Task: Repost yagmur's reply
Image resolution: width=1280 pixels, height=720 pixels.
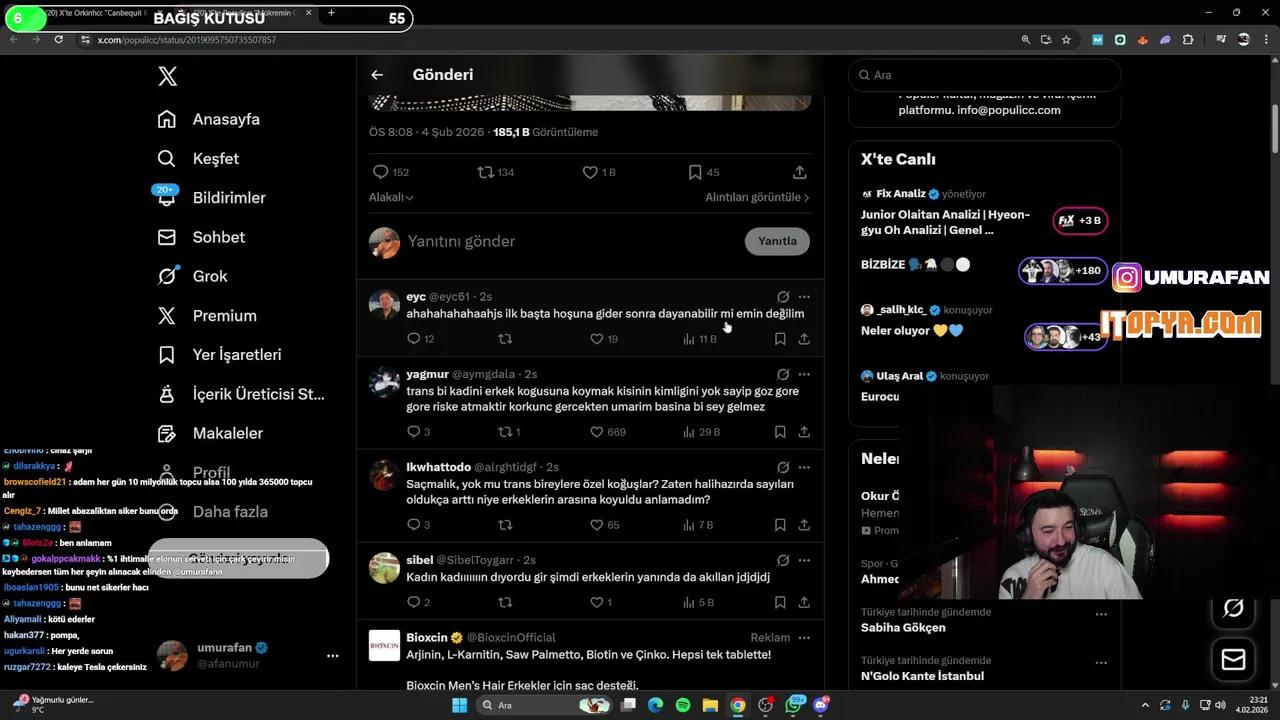Action: (505, 432)
